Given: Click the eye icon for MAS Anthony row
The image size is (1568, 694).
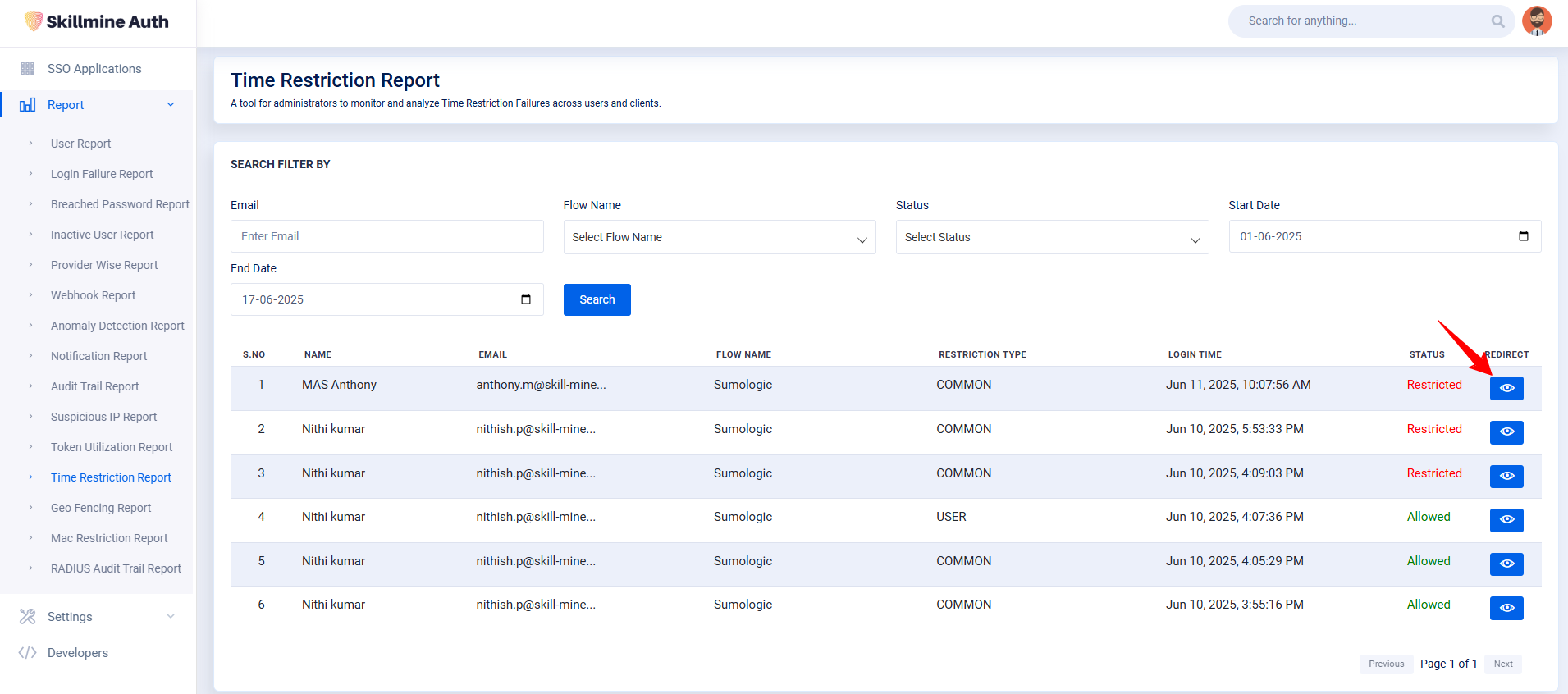Looking at the screenshot, I should click(x=1506, y=388).
